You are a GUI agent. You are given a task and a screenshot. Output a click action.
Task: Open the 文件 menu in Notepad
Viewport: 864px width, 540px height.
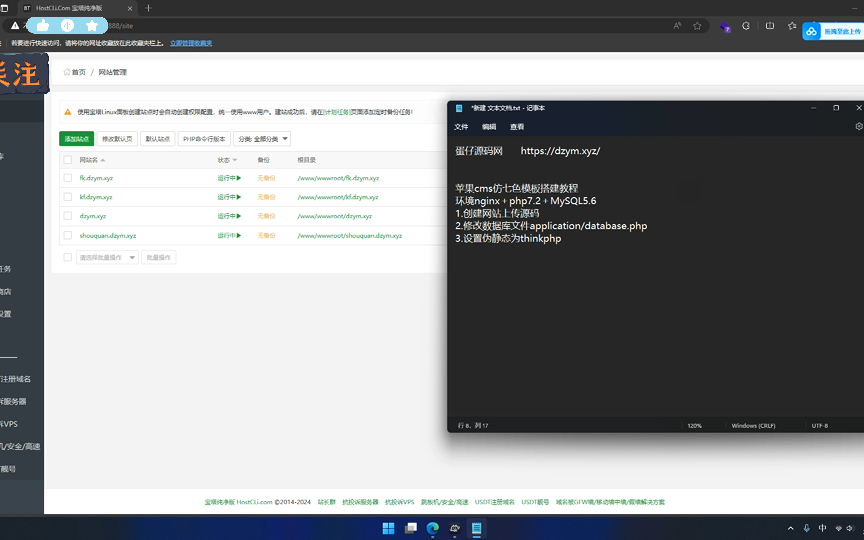461,127
